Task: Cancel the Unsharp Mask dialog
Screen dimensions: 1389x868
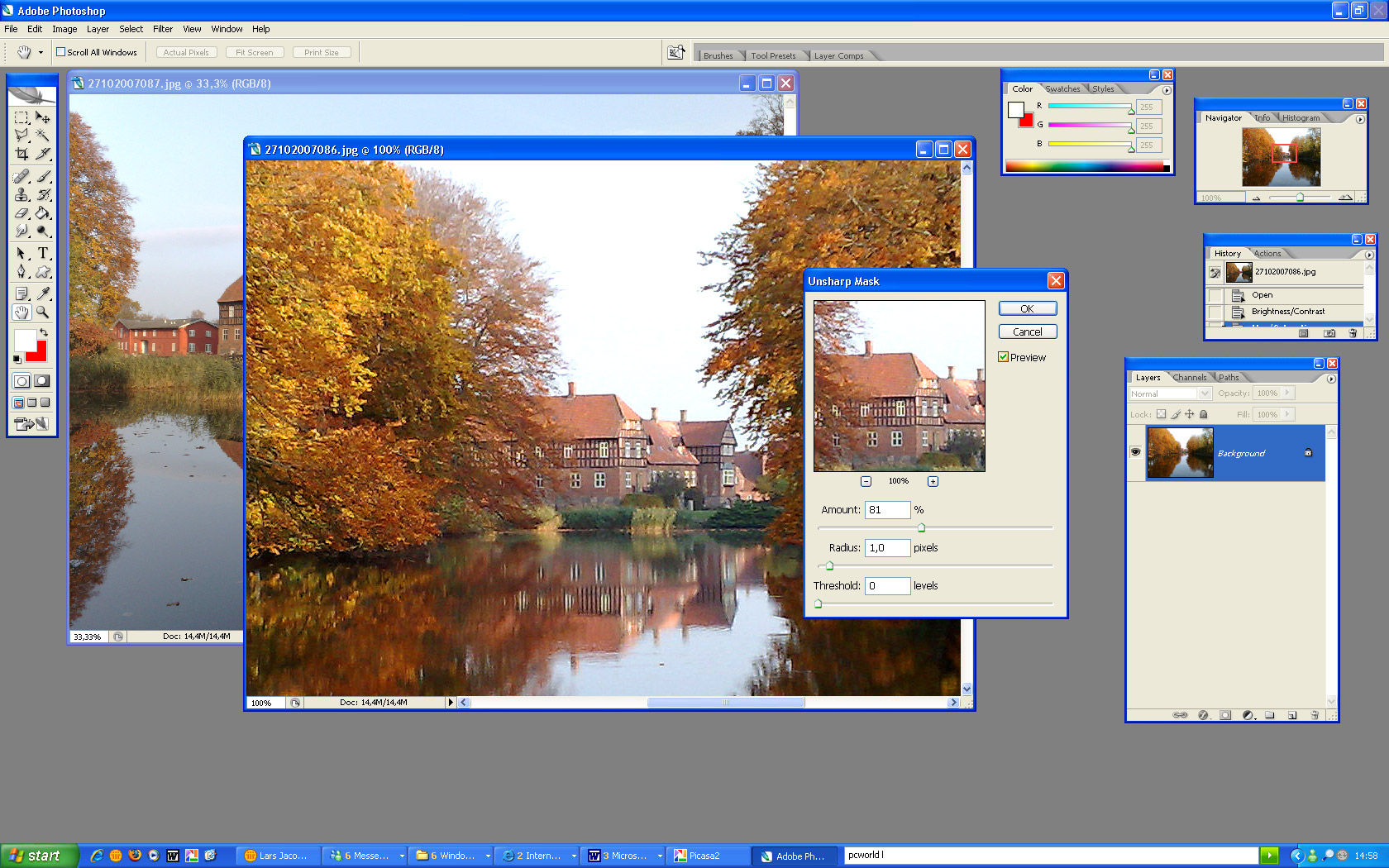Action: pyautogui.click(x=1027, y=331)
